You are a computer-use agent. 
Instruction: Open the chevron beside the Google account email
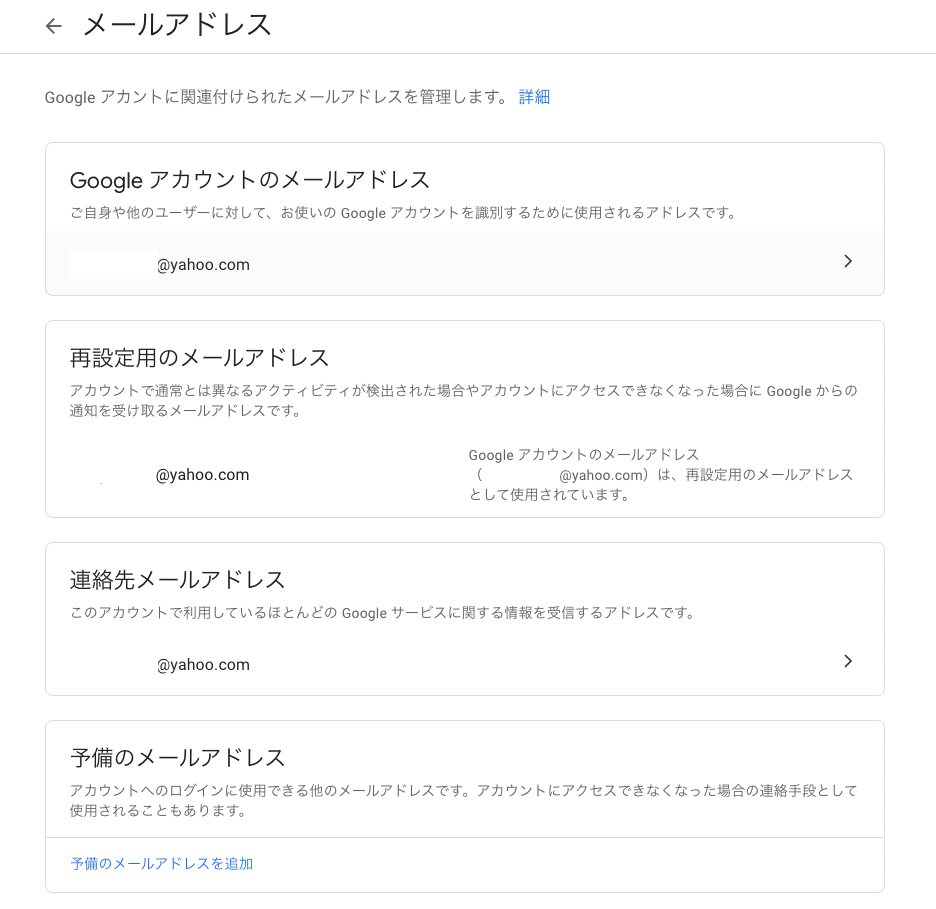[848, 261]
